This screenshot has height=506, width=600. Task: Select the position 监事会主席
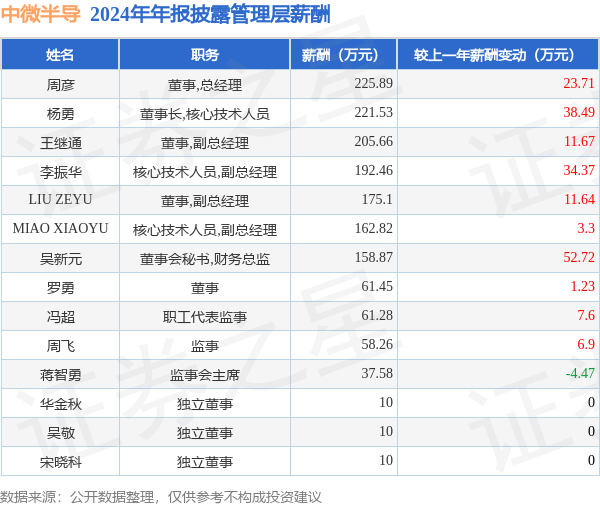point(205,375)
